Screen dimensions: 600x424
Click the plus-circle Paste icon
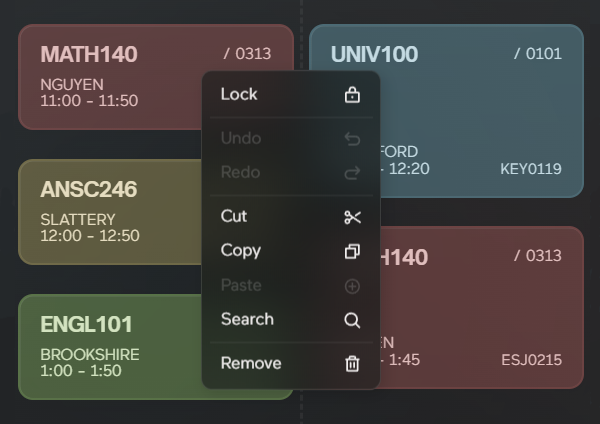[x=352, y=286]
